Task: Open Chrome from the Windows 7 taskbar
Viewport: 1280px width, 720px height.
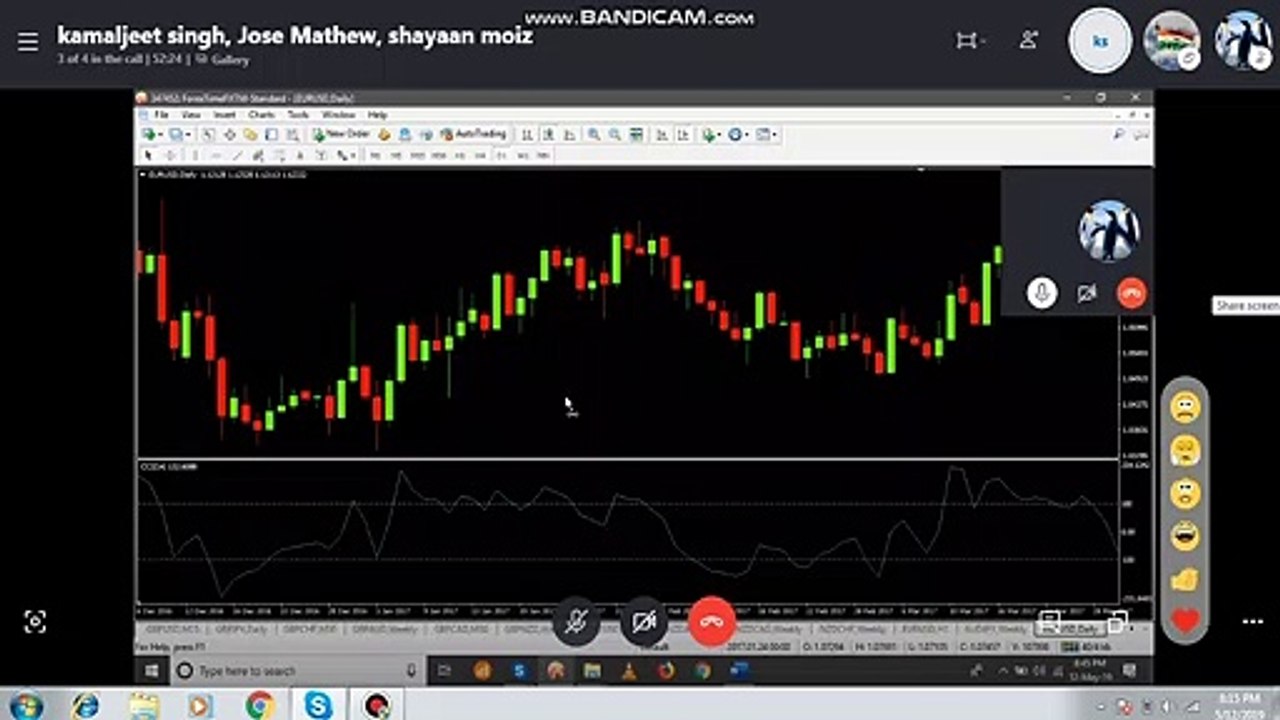Action: point(260,705)
